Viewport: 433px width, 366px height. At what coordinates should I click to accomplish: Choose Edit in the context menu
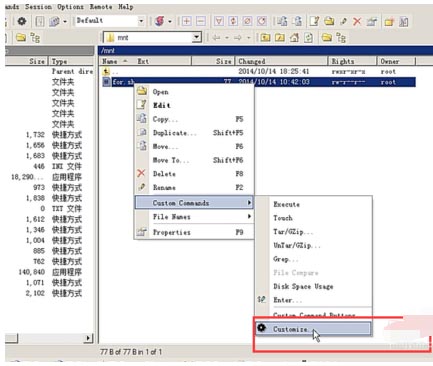coord(194,105)
